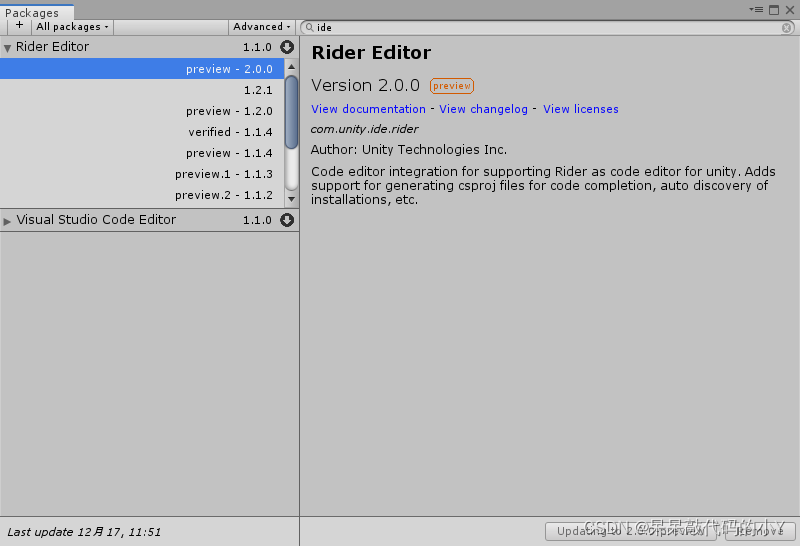
Task: Open the window options menu icon
Action: pyautogui.click(x=756, y=10)
